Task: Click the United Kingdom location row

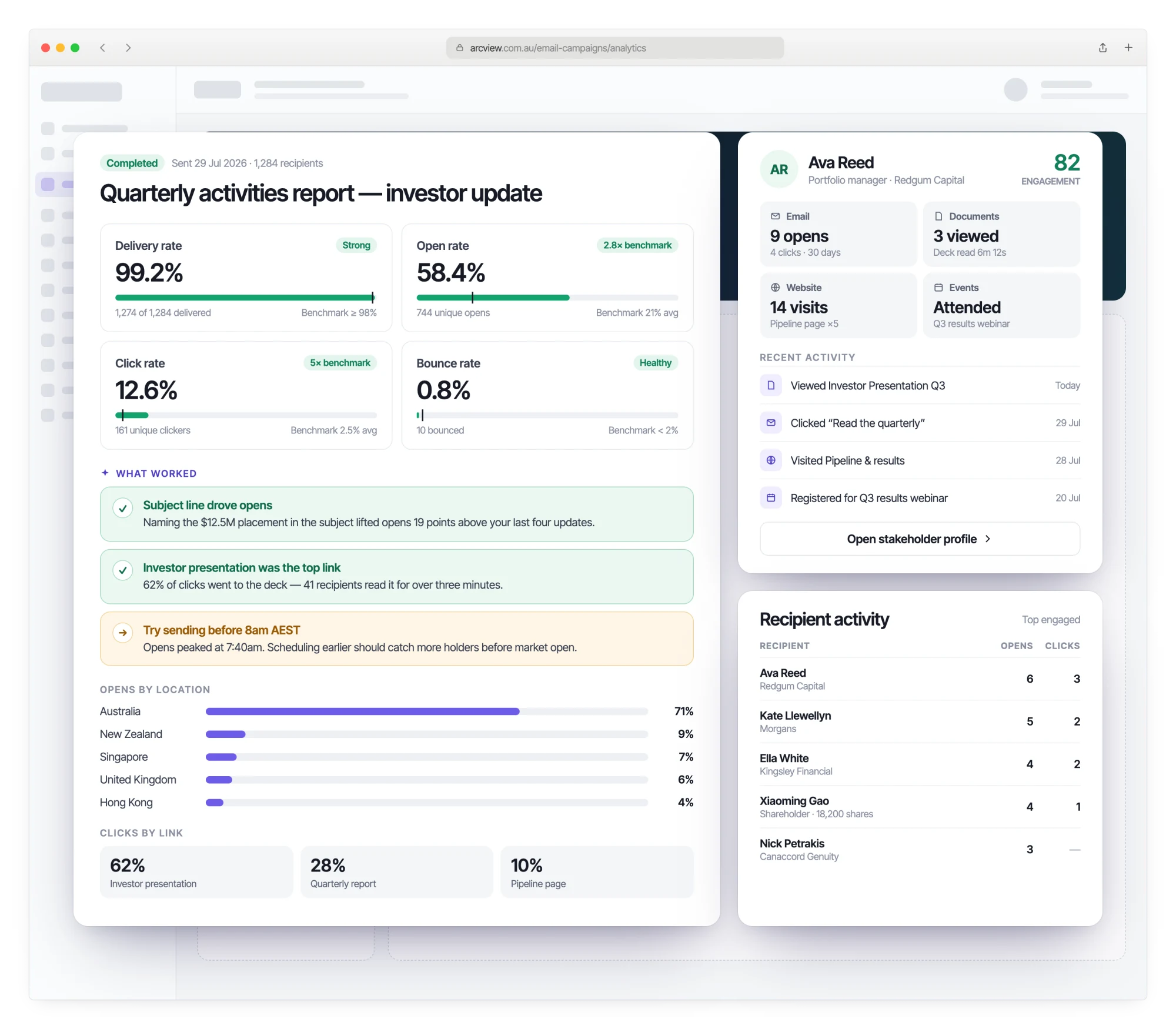Action: 397,780
